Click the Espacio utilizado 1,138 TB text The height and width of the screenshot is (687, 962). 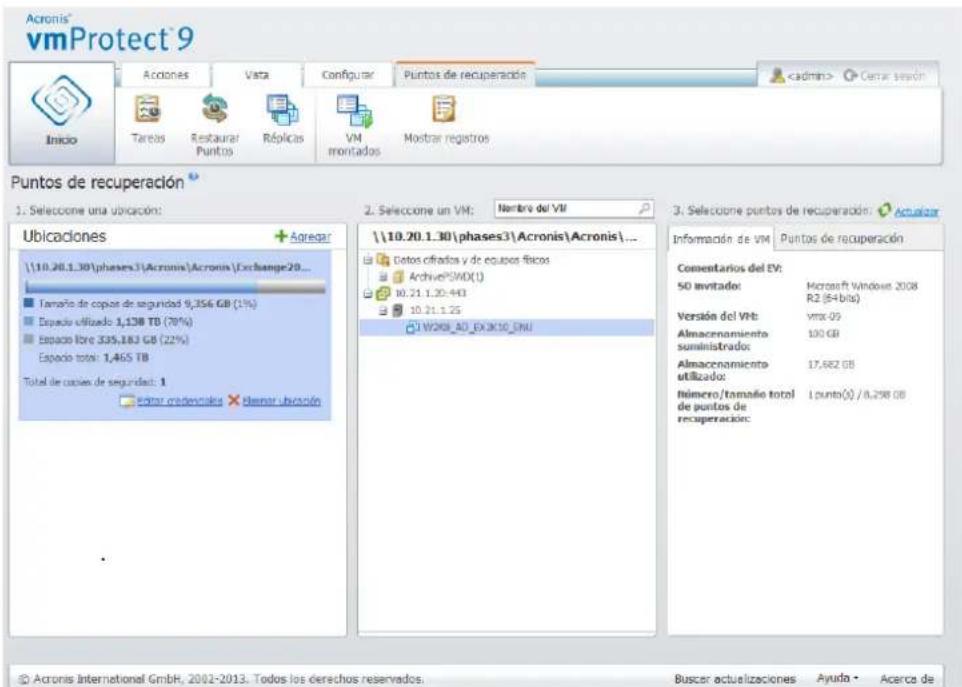click(116, 321)
